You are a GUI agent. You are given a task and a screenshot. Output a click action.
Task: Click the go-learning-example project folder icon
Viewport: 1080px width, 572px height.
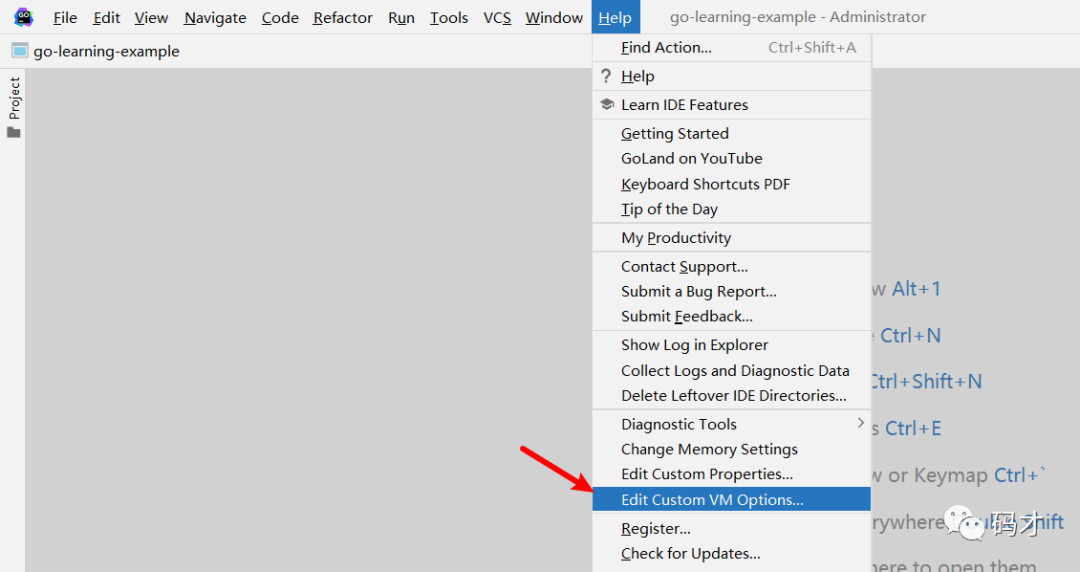[x=20, y=51]
